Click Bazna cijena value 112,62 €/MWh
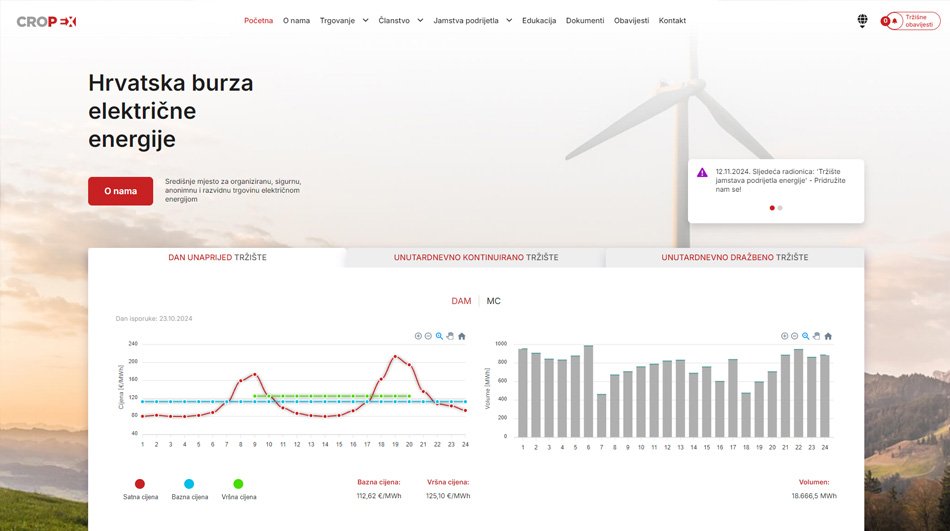Image resolution: width=950 pixels, height=531 pixels. (x=379, y=496)
